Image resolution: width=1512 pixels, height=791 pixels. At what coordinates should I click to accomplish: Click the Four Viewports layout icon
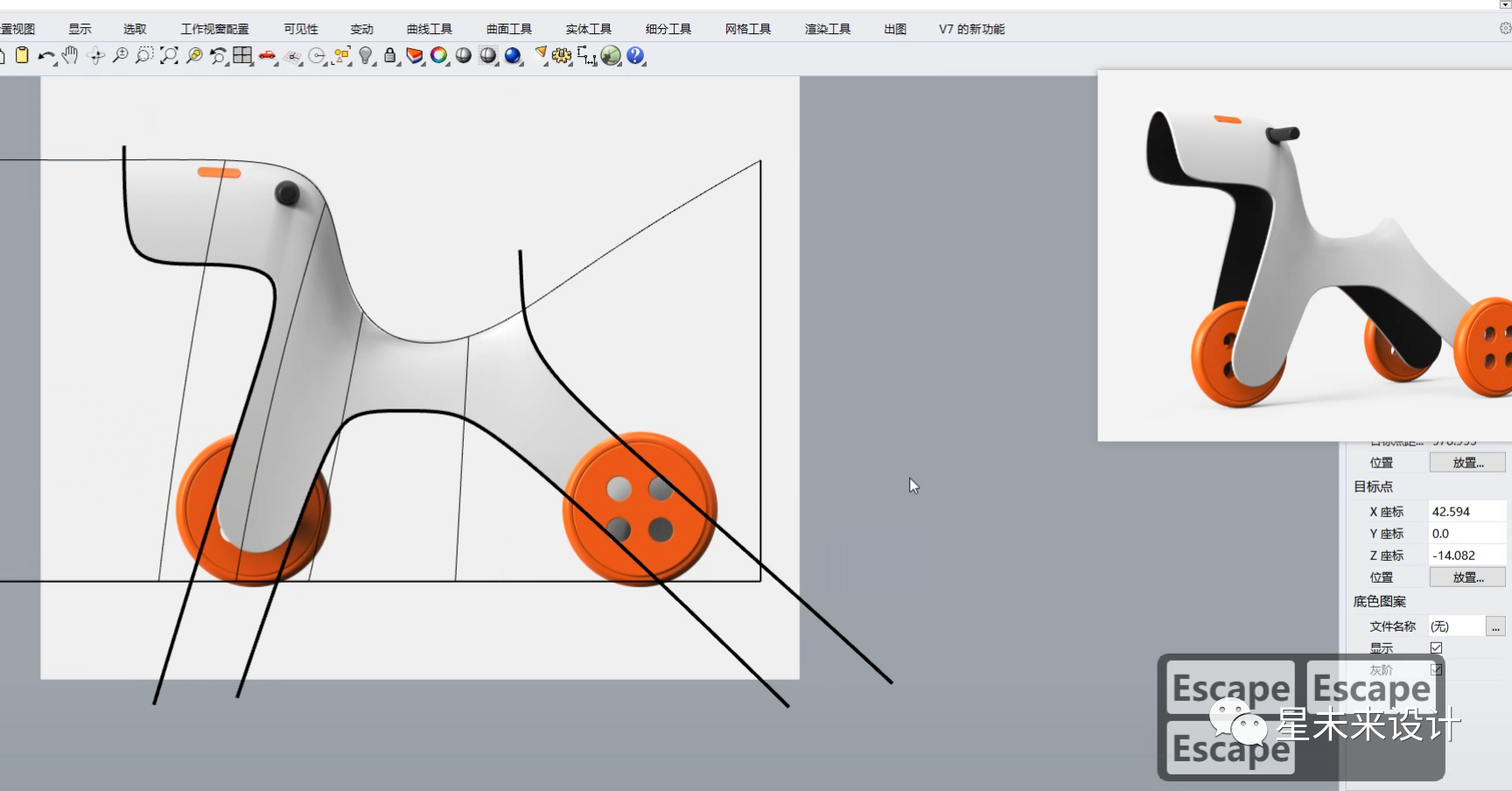(242, 56)
